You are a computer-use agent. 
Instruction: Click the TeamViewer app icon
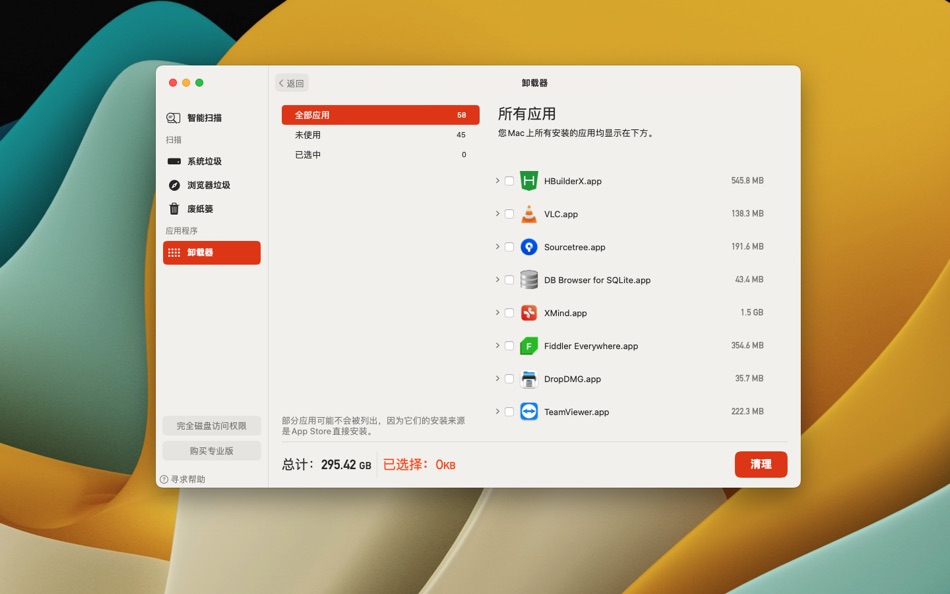click(529, 412)
